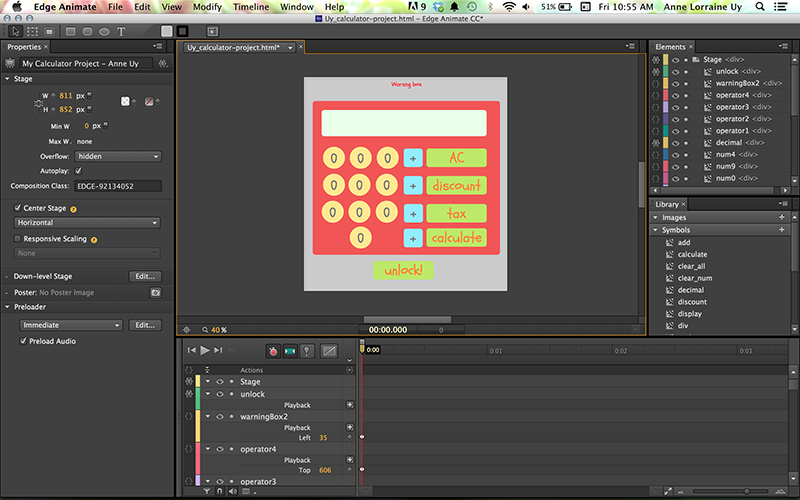The height and width of the screenshot is (500, 800).
Task: Toggle warningBox2 visibility in timeline
Action: pyautogui.click(x=220, y=416)
